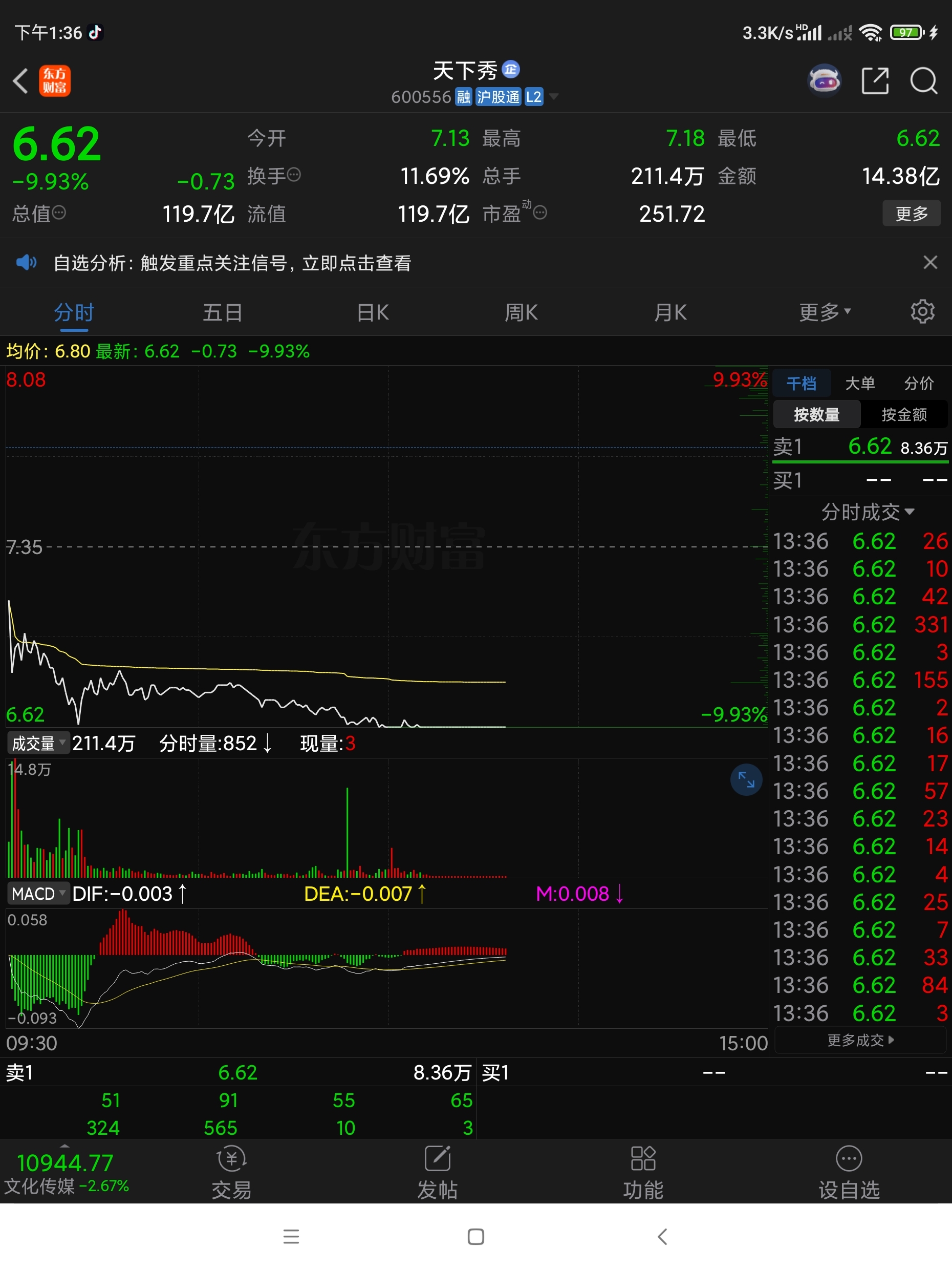Tap the DEA -0.007 value
Viewport: 952px width, 1270px height.
(364, 894)
